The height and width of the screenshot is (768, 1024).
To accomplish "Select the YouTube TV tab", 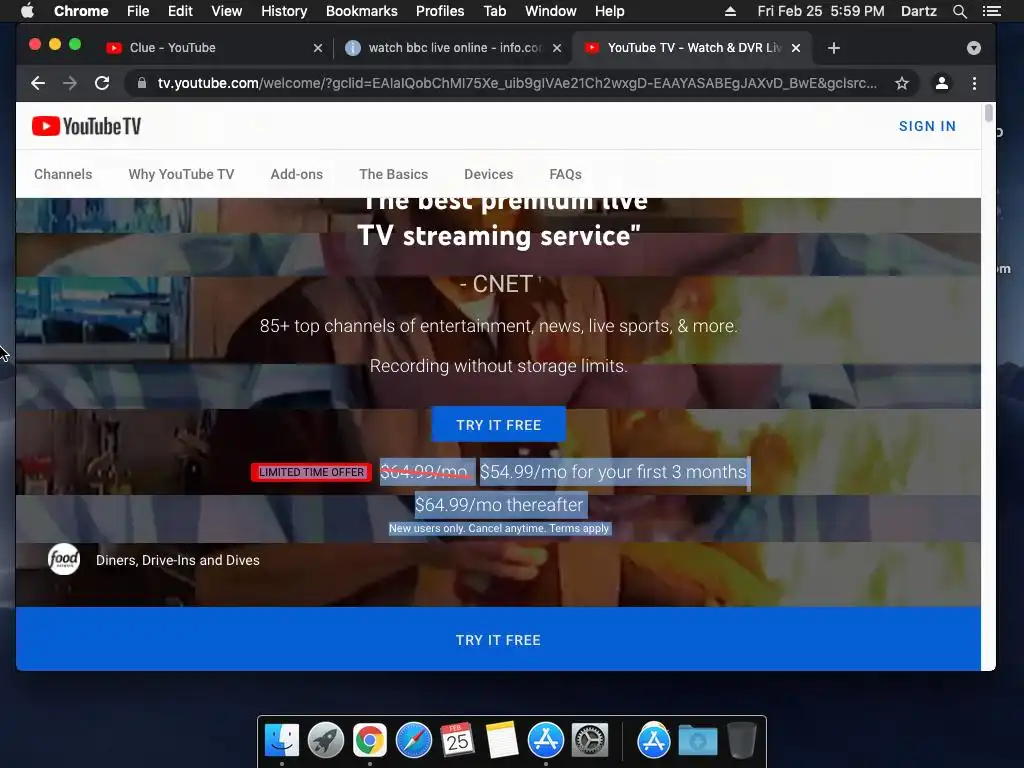I will [692, 48].
